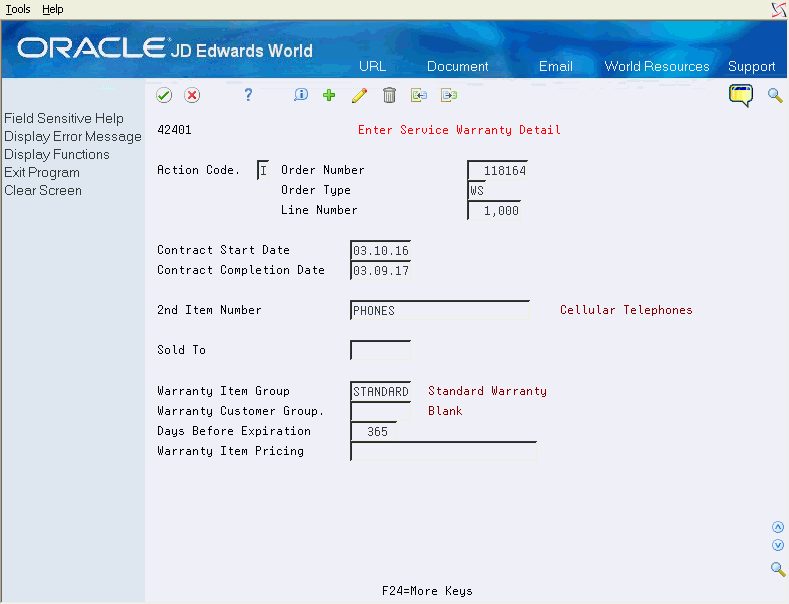Click the page up round arrow icon

pyautogui.click(x=778, y=527)
